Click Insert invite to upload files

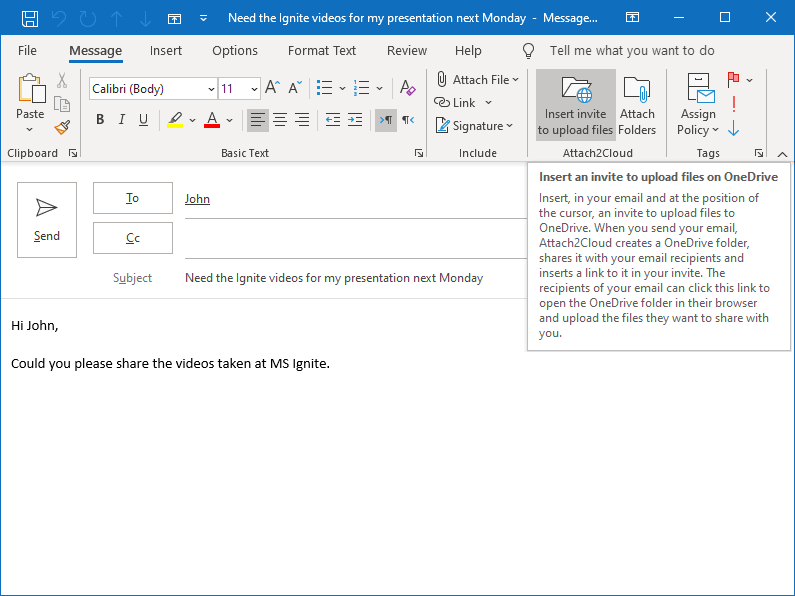click(575, 105)
